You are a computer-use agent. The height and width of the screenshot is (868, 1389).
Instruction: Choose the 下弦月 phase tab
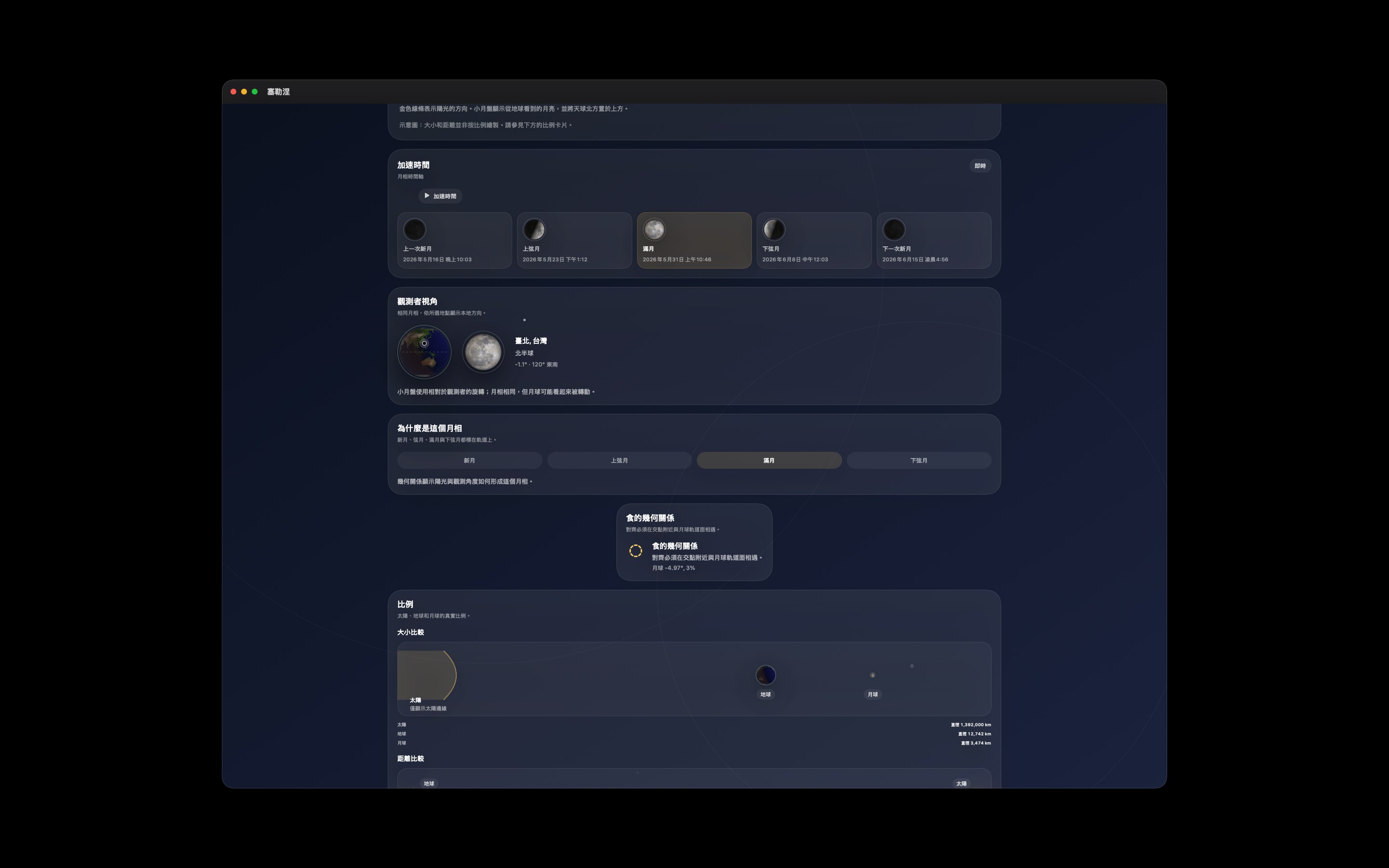(x=919, y=461)
